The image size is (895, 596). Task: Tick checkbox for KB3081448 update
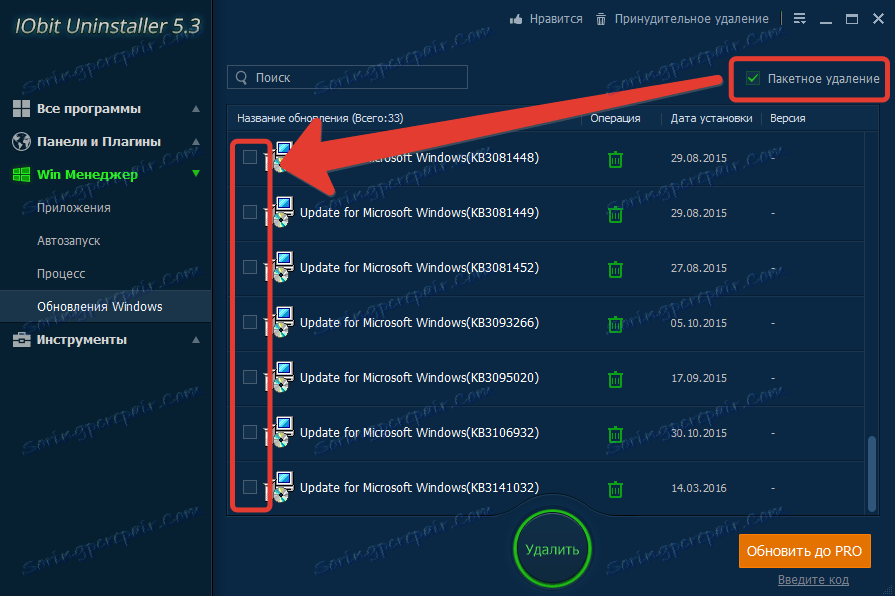(249, 157)
